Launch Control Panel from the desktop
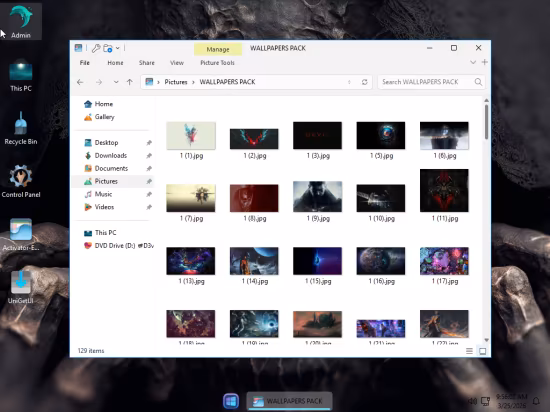550x412 pixels. click(21, 181)
